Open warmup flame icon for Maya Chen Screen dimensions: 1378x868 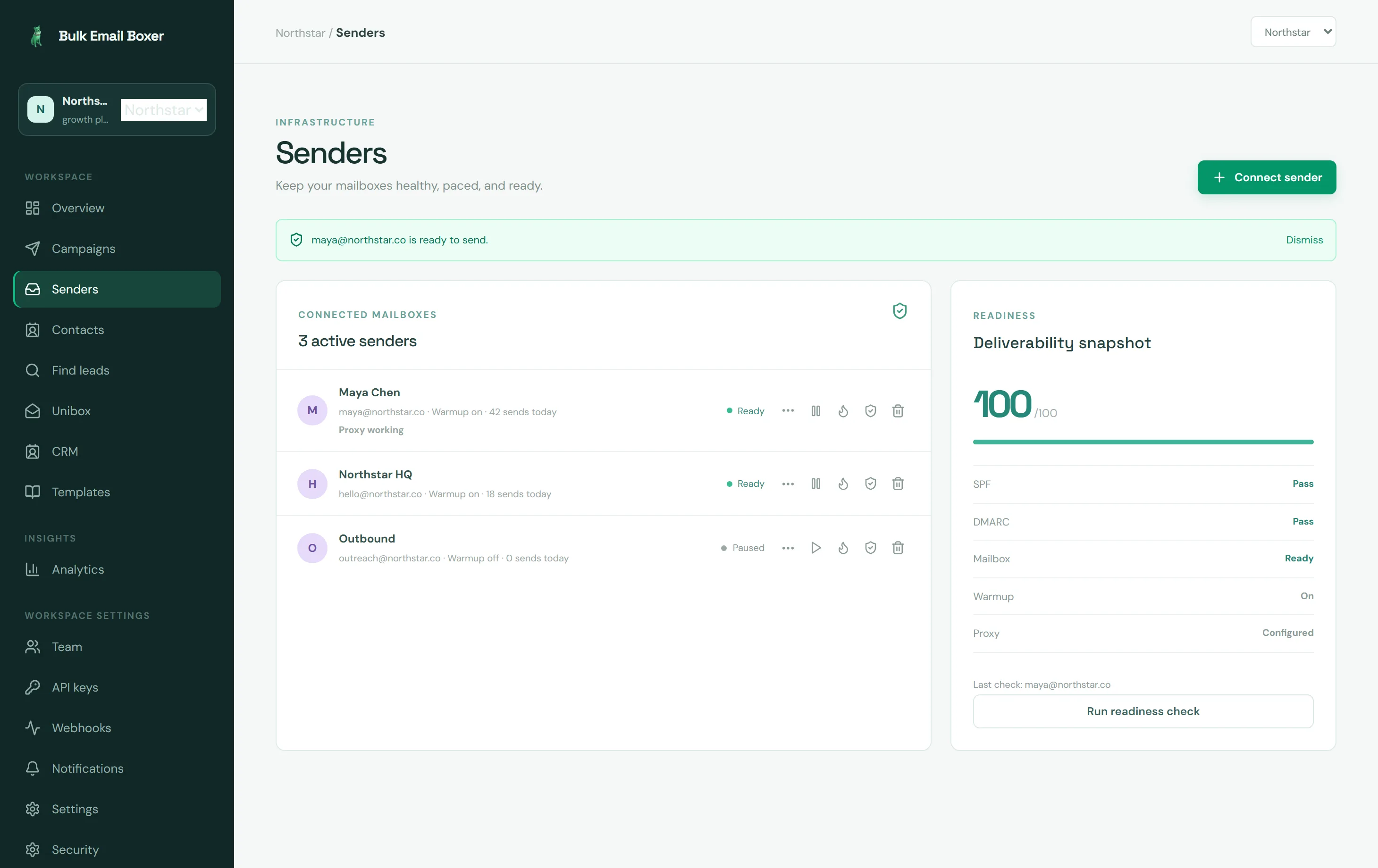tap(843, 411)
